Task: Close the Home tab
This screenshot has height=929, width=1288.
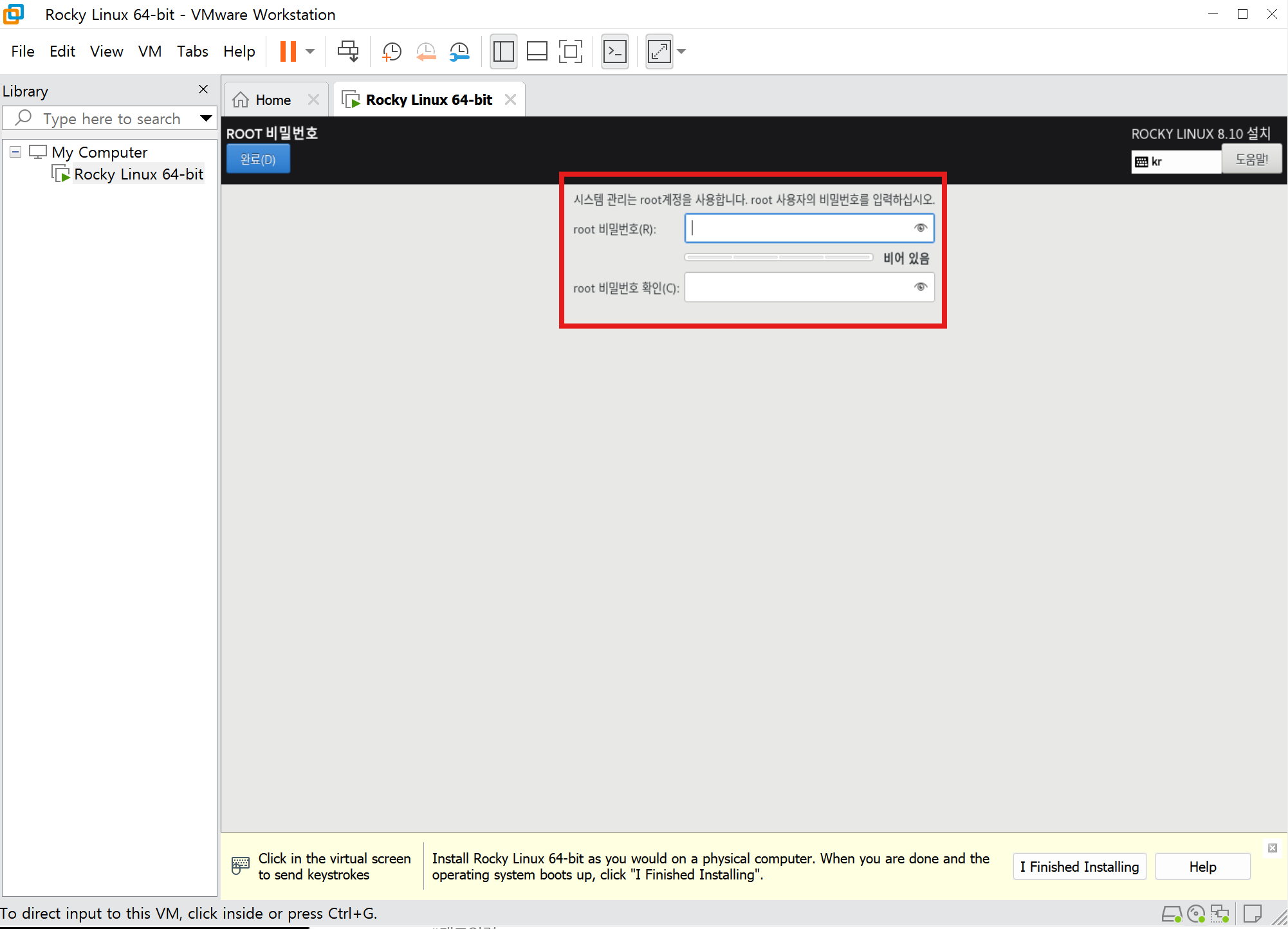Action: click(313, 100)
